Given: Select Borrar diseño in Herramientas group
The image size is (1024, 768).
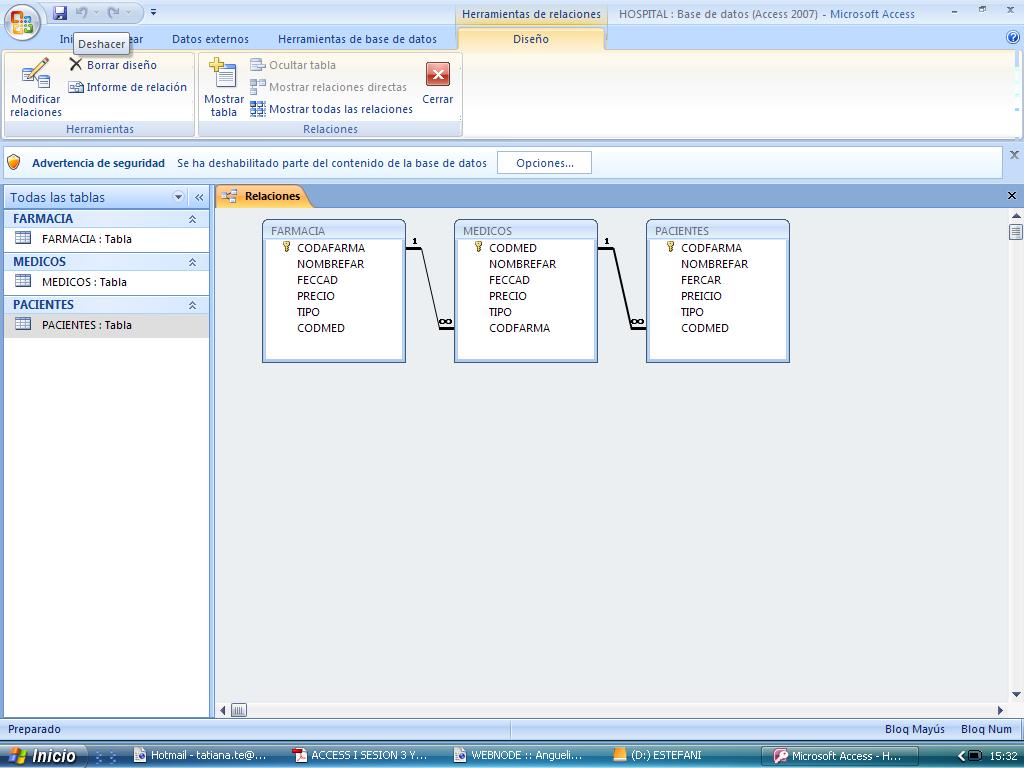Looking at the screenshot, I should click(113, 65).
